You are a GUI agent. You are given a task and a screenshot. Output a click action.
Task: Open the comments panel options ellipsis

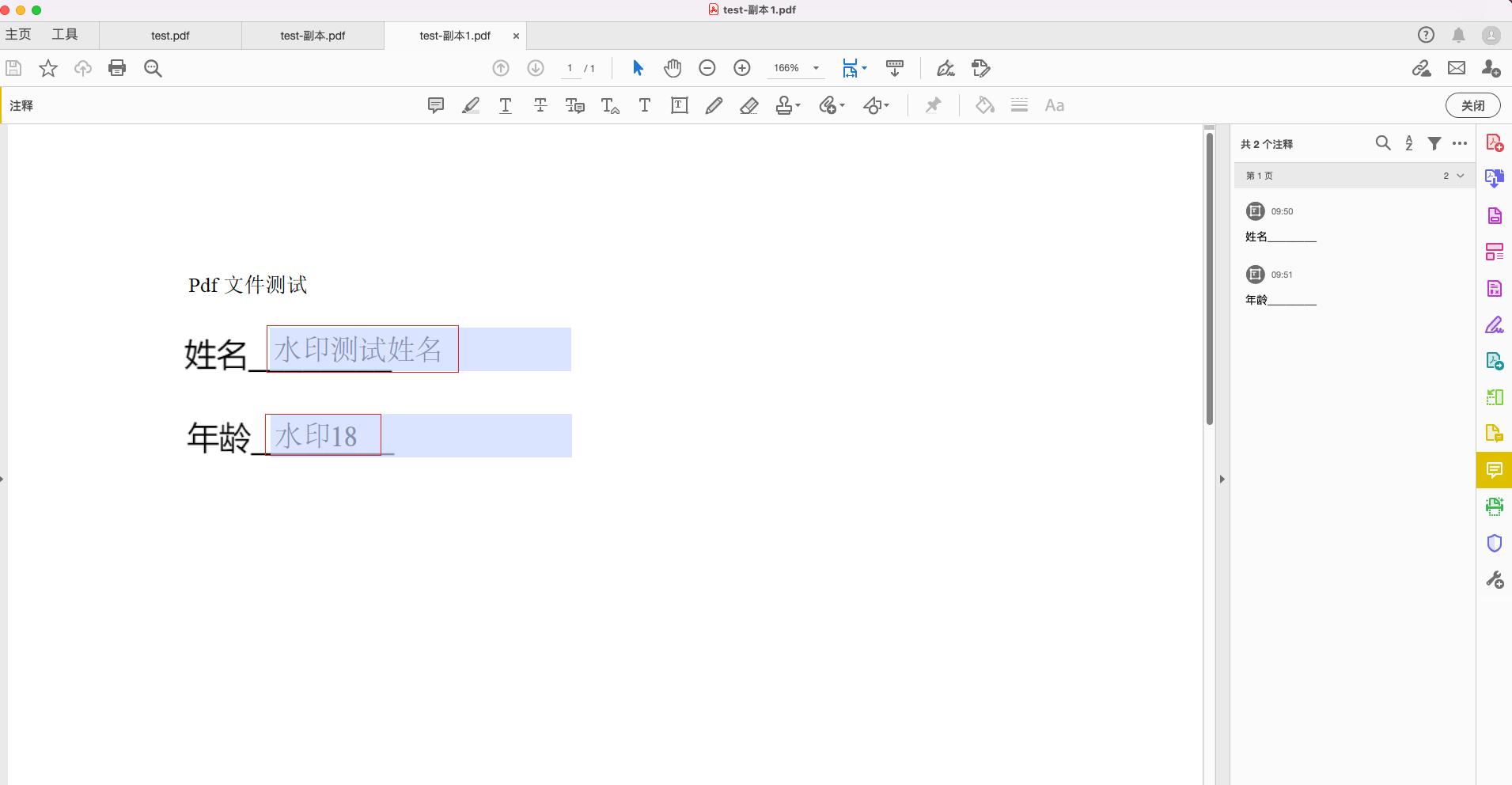click(1460, 143)
